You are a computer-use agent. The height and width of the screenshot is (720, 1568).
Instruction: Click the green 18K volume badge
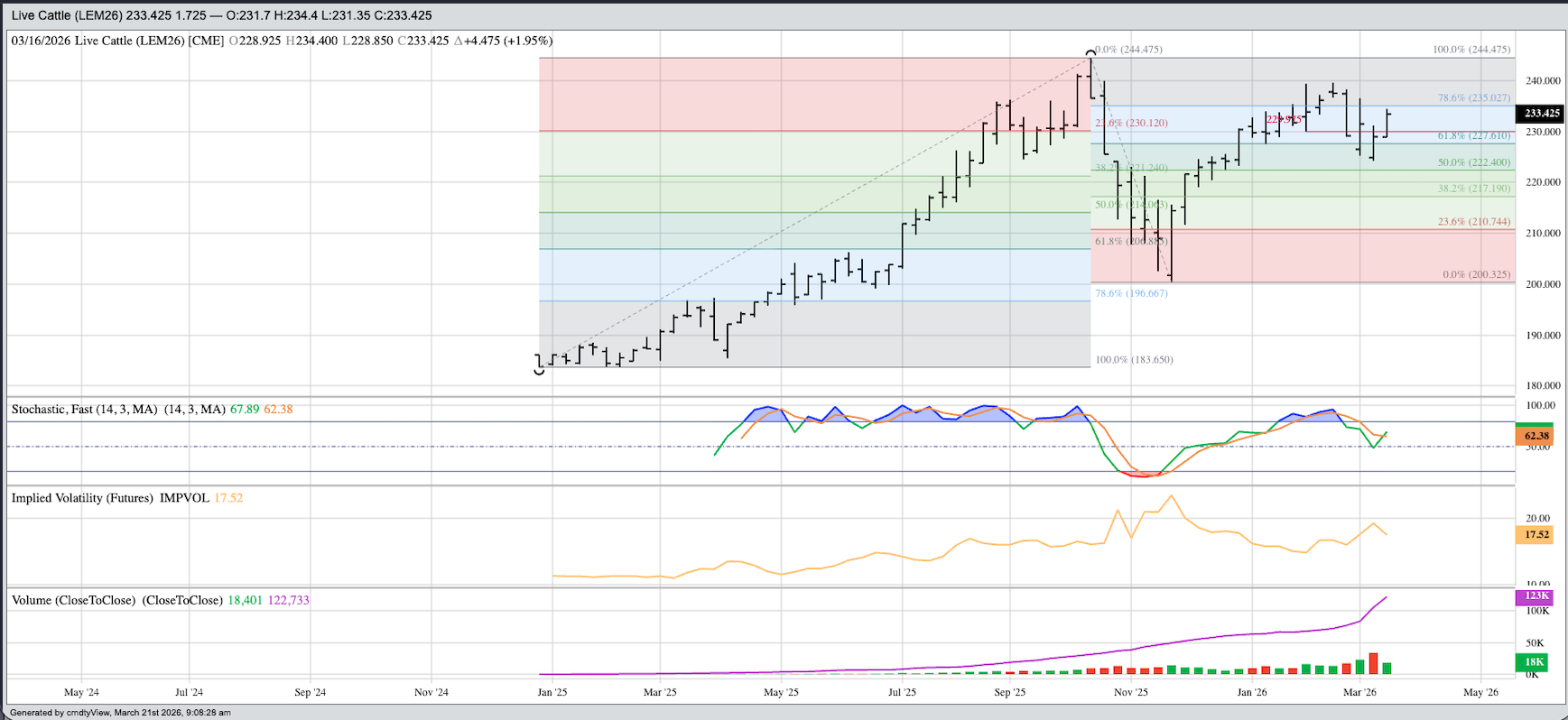coord(1535,662)
